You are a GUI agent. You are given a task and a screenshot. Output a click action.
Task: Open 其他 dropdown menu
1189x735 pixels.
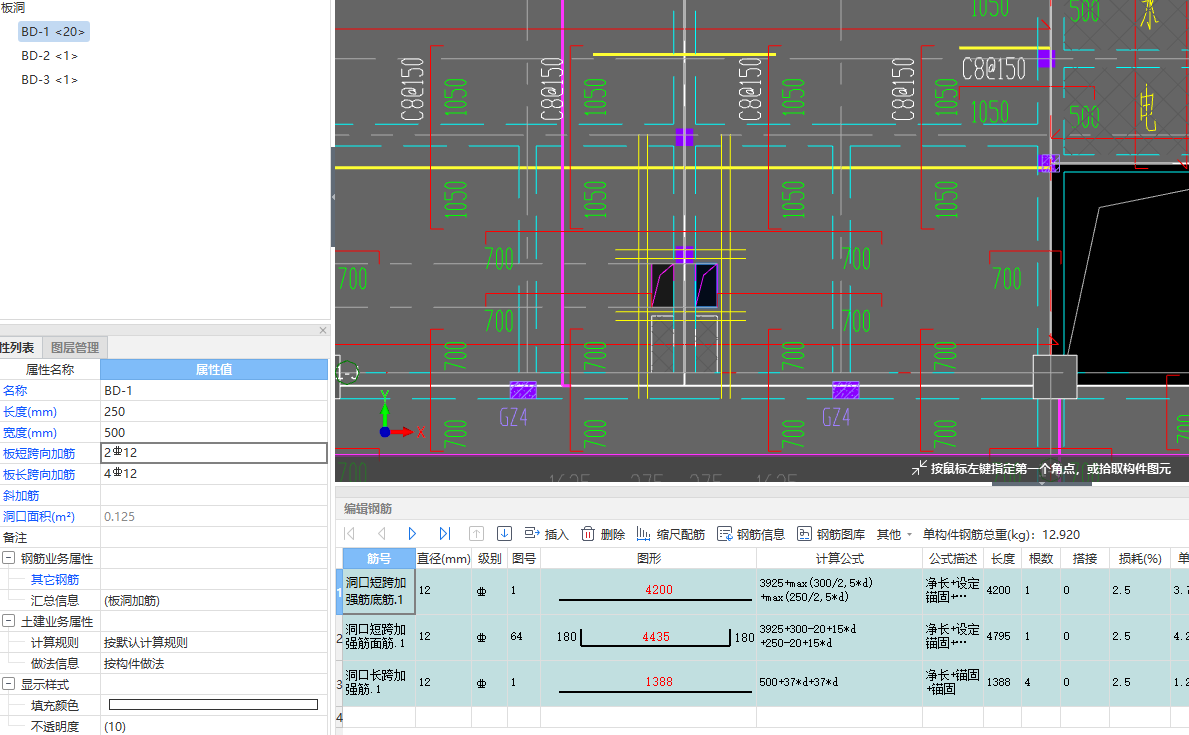(894, 534)
